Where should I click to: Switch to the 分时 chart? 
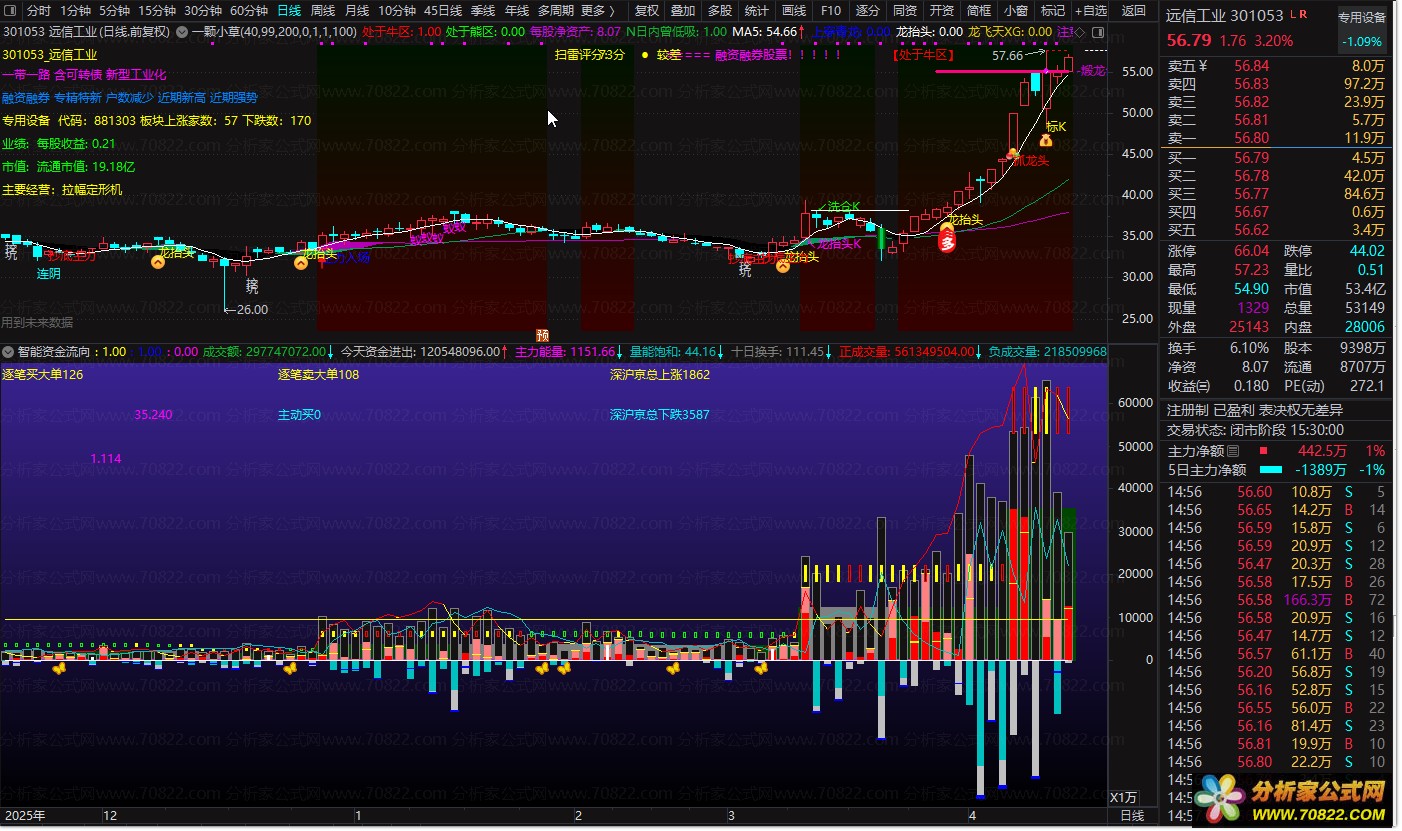[x=38, y=11]
